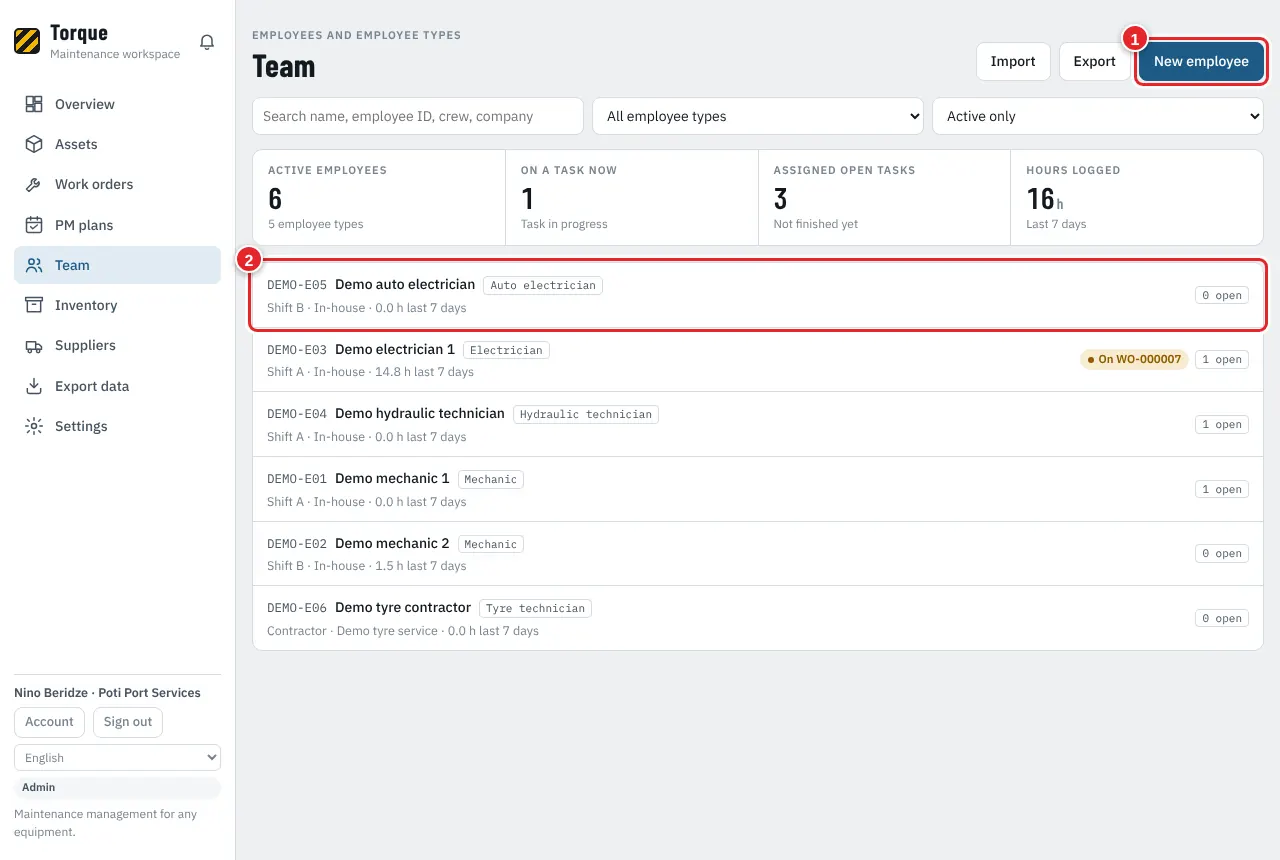1280x860 pixels.
Task: Open the Active only status filter
Action: (x=1098, y=116)
